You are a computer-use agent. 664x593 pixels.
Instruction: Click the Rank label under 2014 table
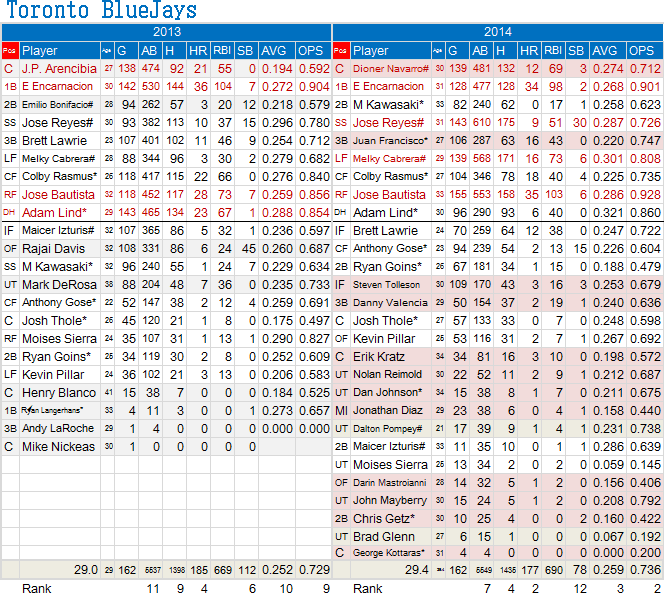click(368, 588)
